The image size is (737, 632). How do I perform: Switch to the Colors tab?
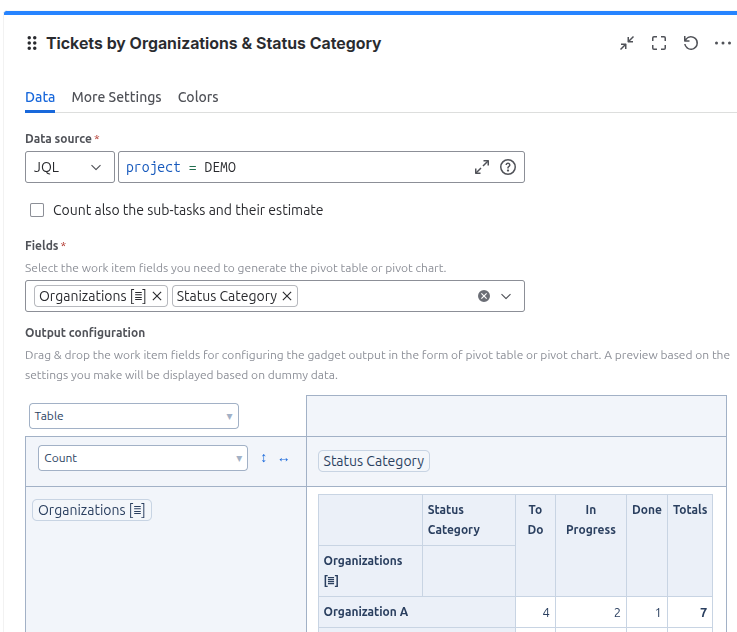198,97
